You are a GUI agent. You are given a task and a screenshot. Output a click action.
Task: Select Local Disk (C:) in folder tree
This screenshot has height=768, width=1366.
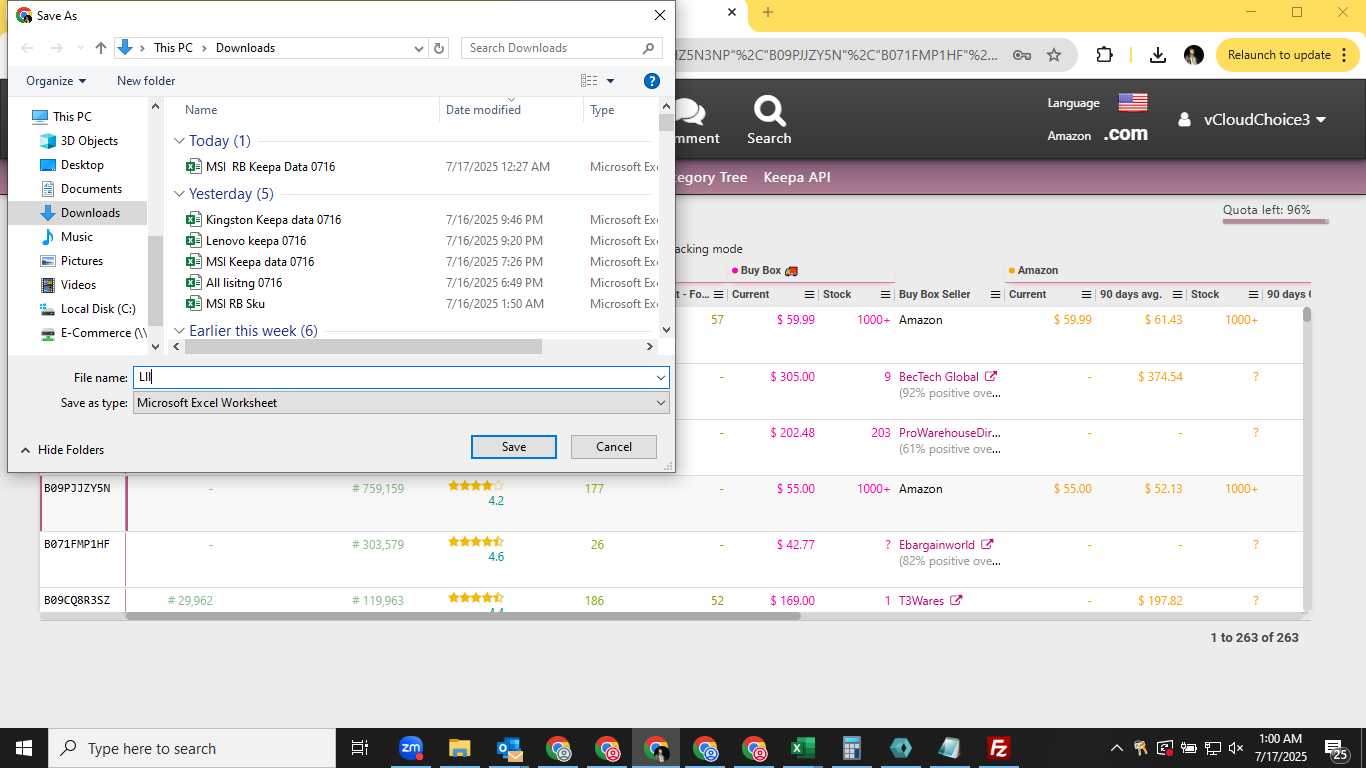(x=98, y=309)
